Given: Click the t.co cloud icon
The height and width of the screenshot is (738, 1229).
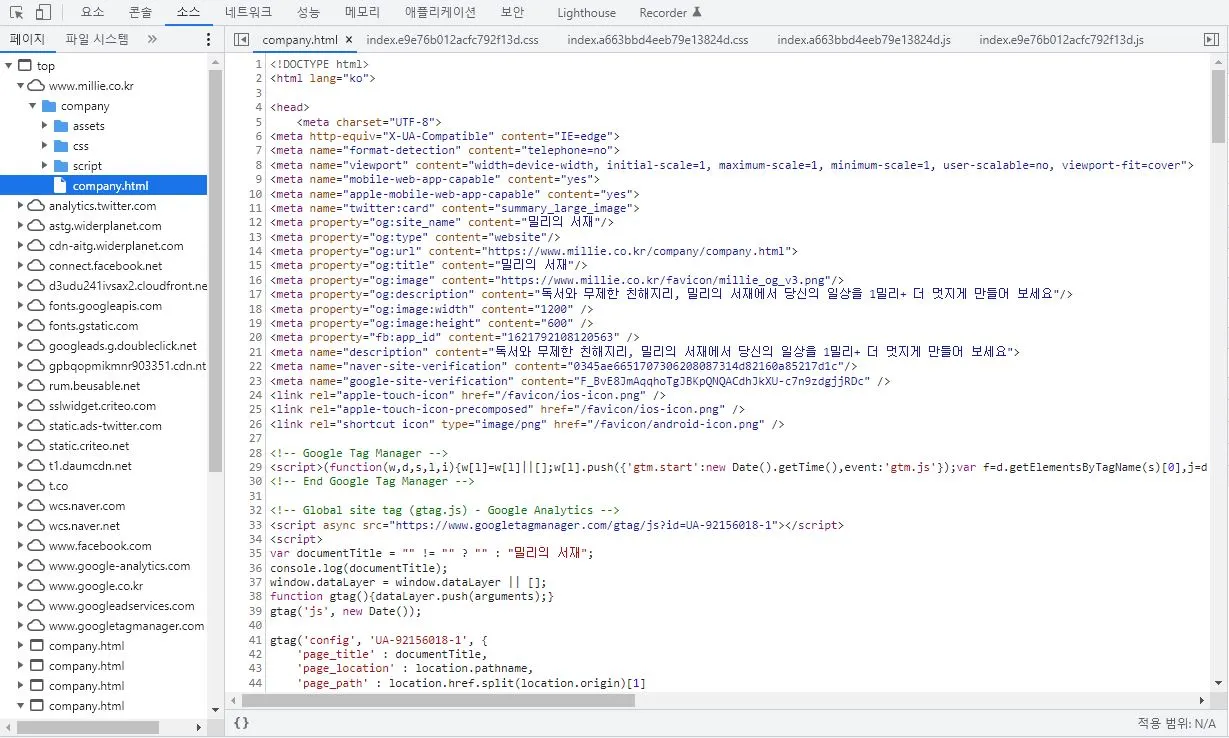Looking at the screenshot, I should (37, 486).
